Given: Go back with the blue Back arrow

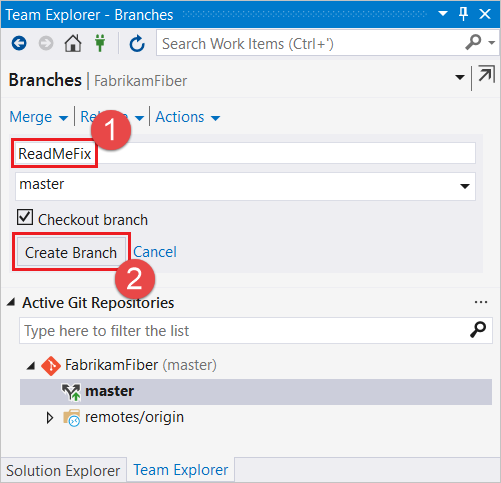Looking at the screenshot, I should [19, 43].
